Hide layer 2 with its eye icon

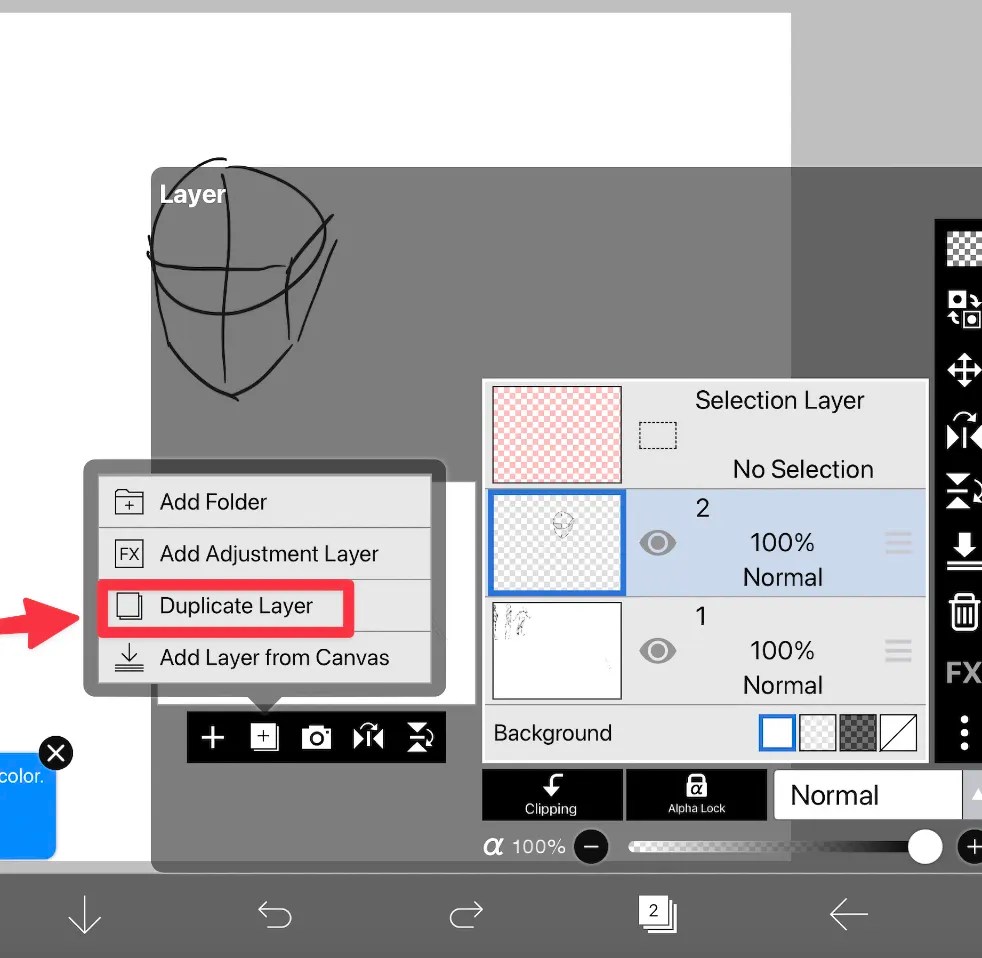[658, 542]
